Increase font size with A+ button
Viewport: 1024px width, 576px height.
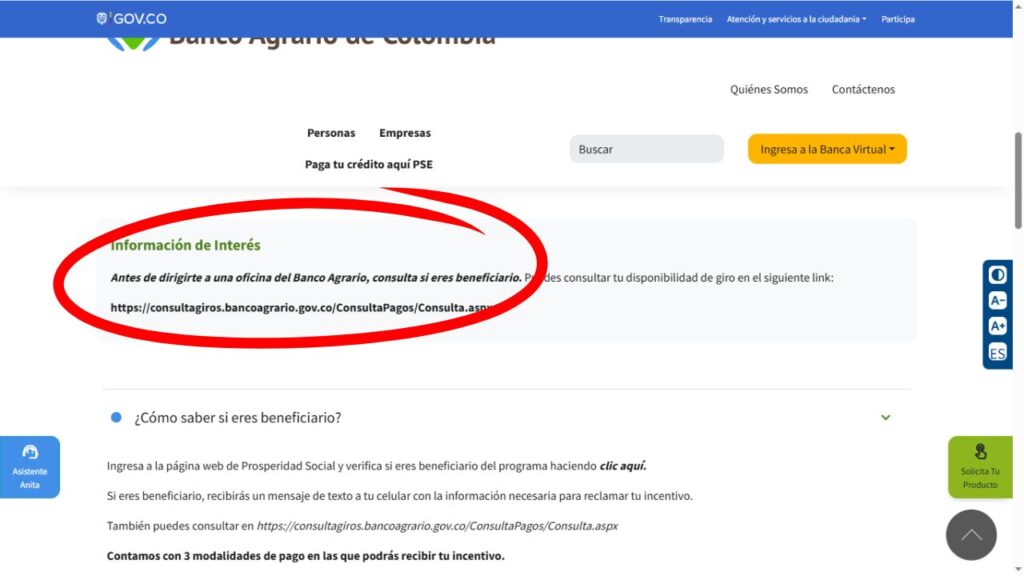tap(997, 326)
